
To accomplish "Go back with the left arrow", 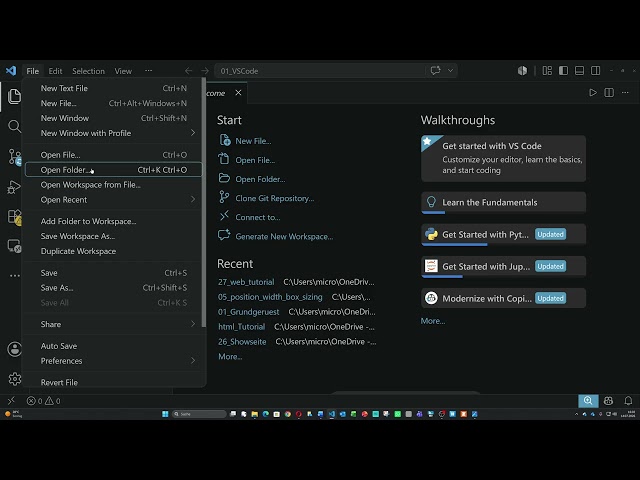I will coord(189,71).
